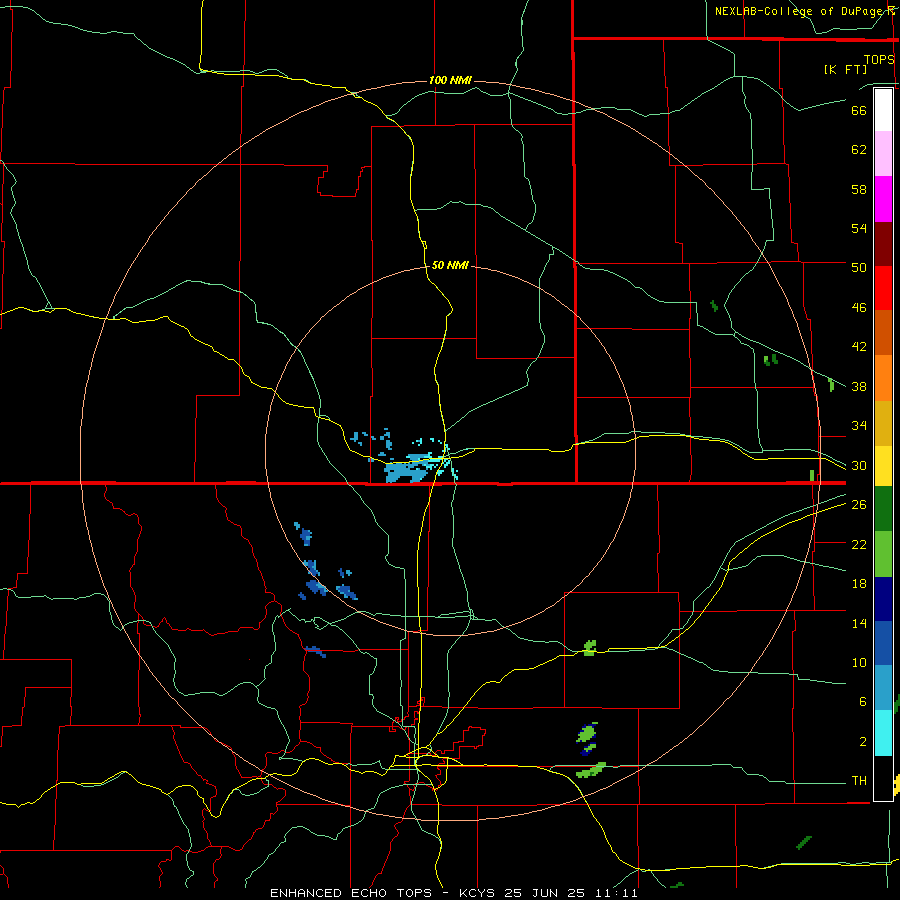The image size is (900, 900).
Task: Click the "54" legend value
Action: [859, 228]
